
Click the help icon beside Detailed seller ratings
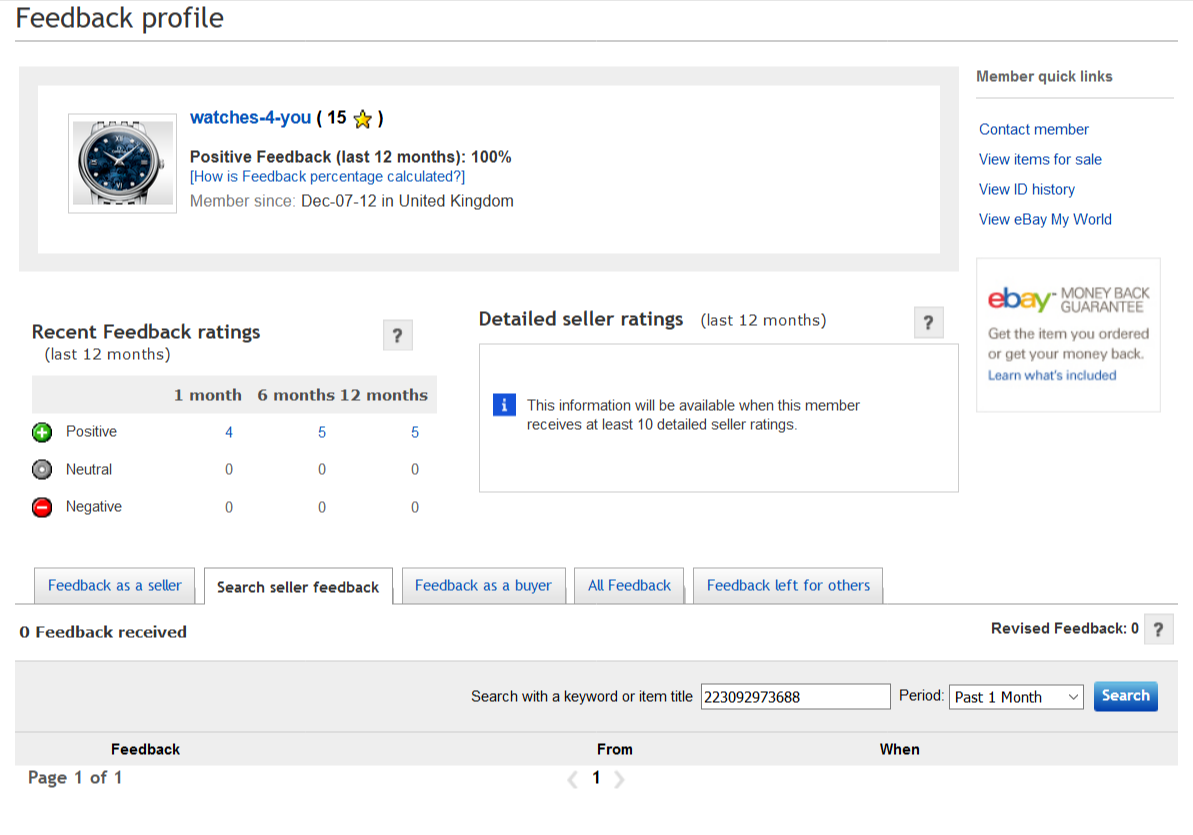(928, 323)
